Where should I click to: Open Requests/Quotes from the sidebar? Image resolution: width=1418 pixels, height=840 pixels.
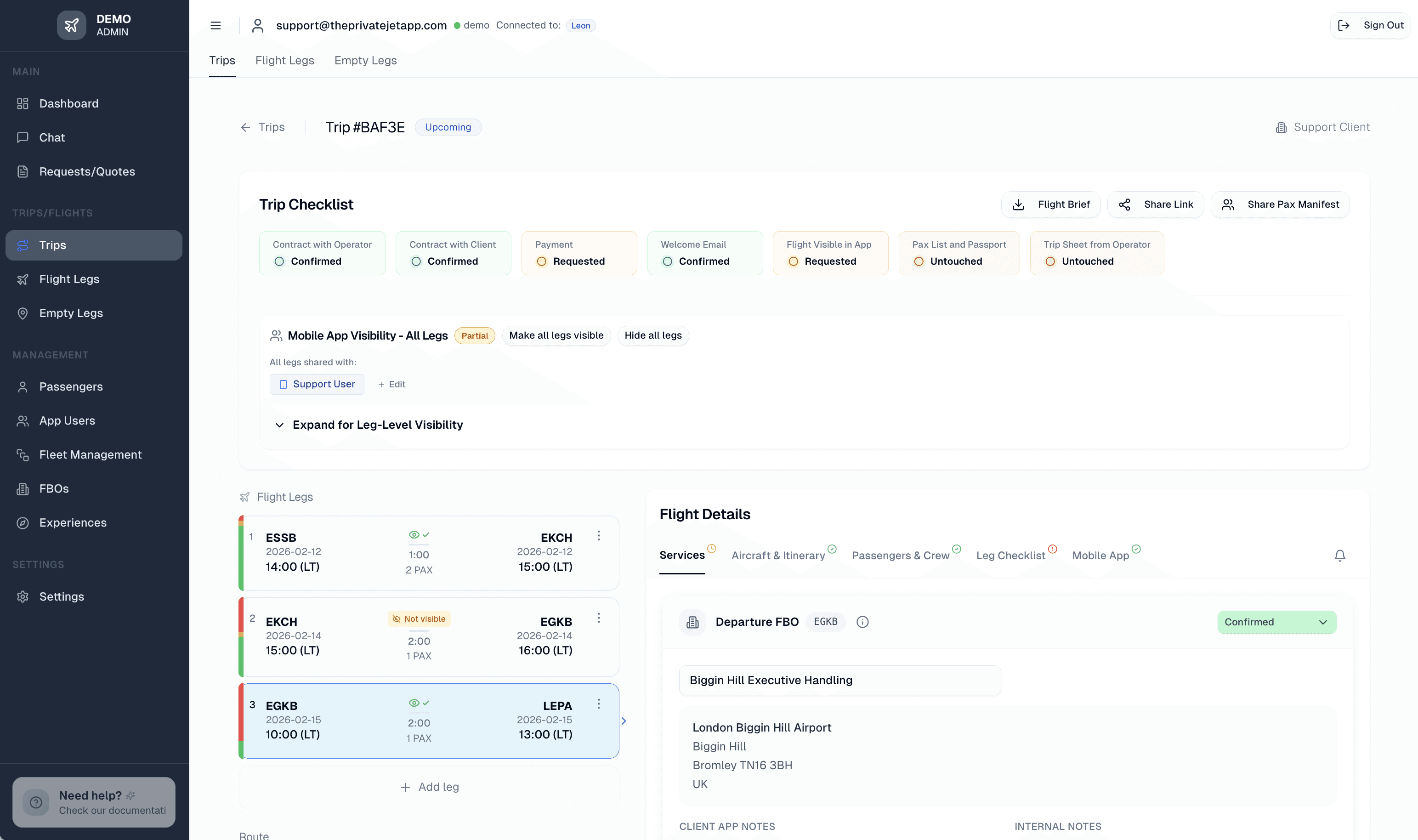86,171
